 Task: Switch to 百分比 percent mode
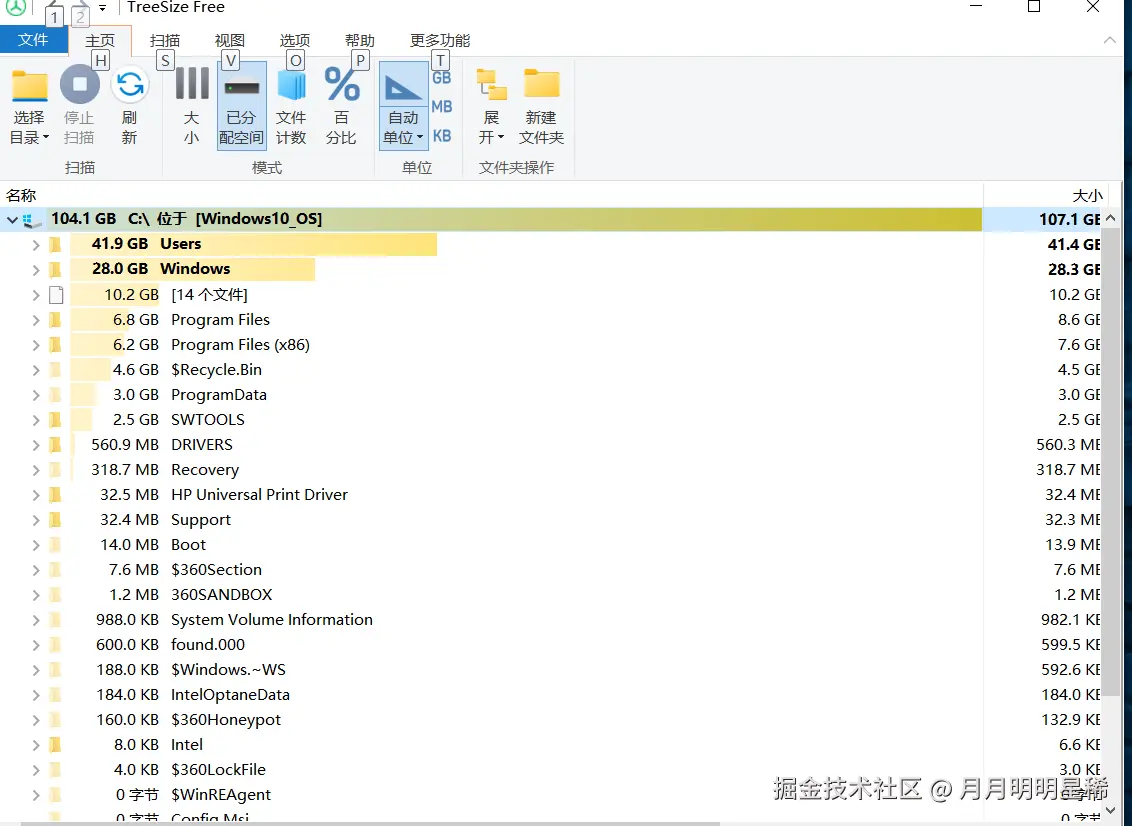tap(341, 106)
